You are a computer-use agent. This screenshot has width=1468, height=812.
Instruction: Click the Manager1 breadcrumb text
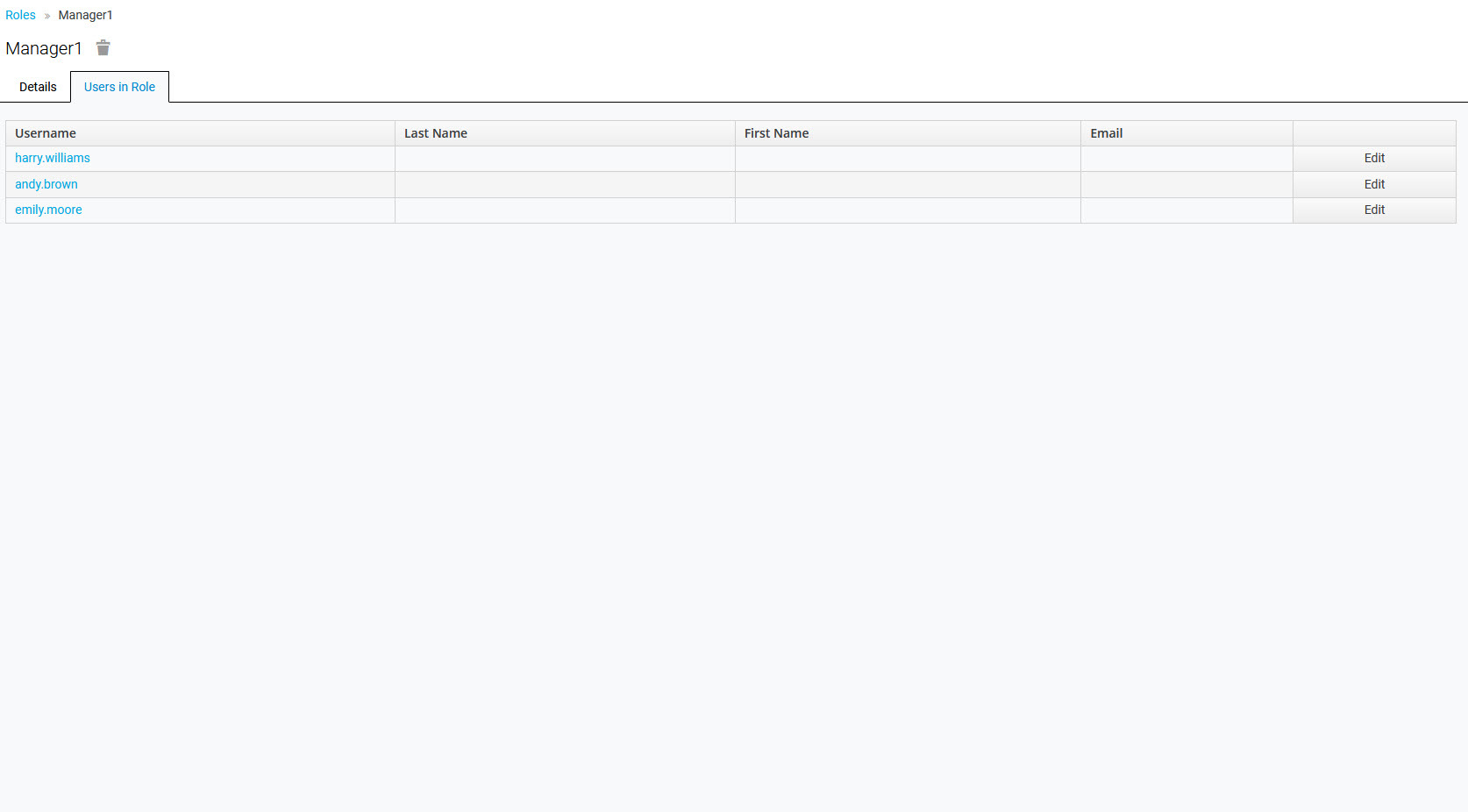tap(85, 15)
